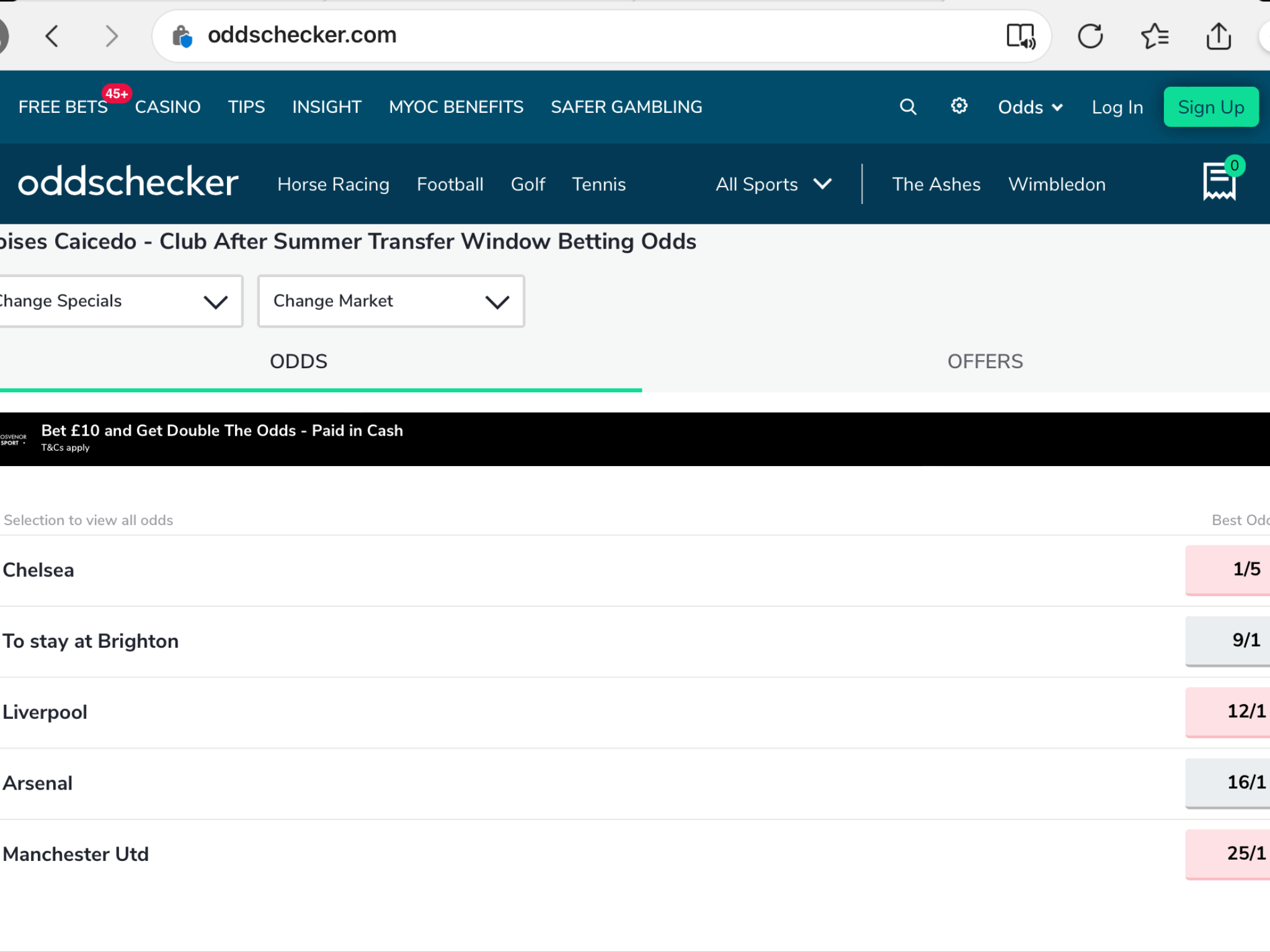1270x952 pixels.
Task: Click the oddschecker logo
Action: tap(128, 183)
